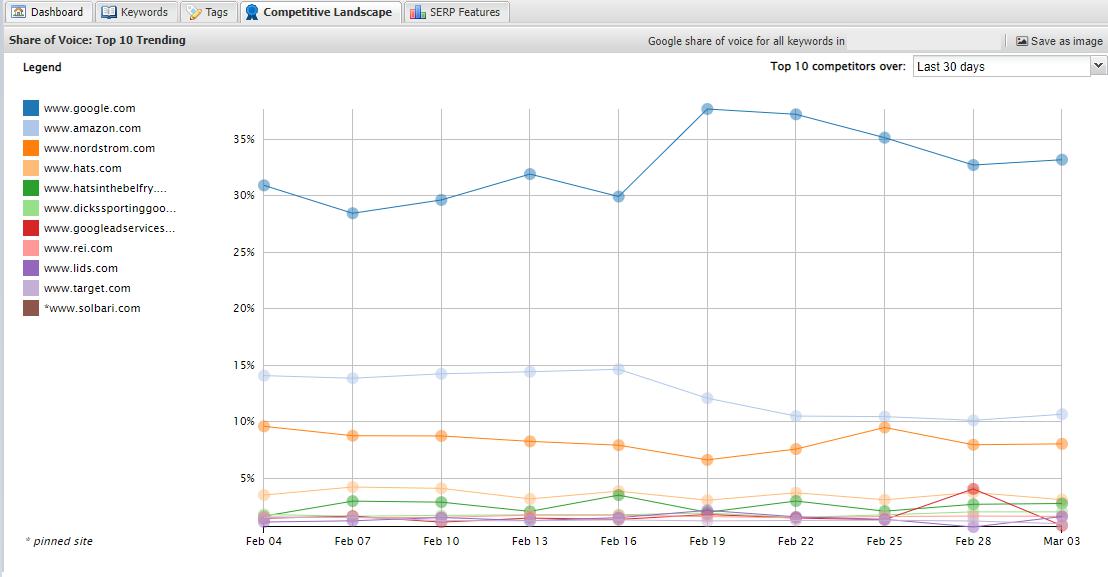The height and width of the screenshot is (577, 1108).
Task: Select the www.amazon.com legend entry
Action: point(92,128)
